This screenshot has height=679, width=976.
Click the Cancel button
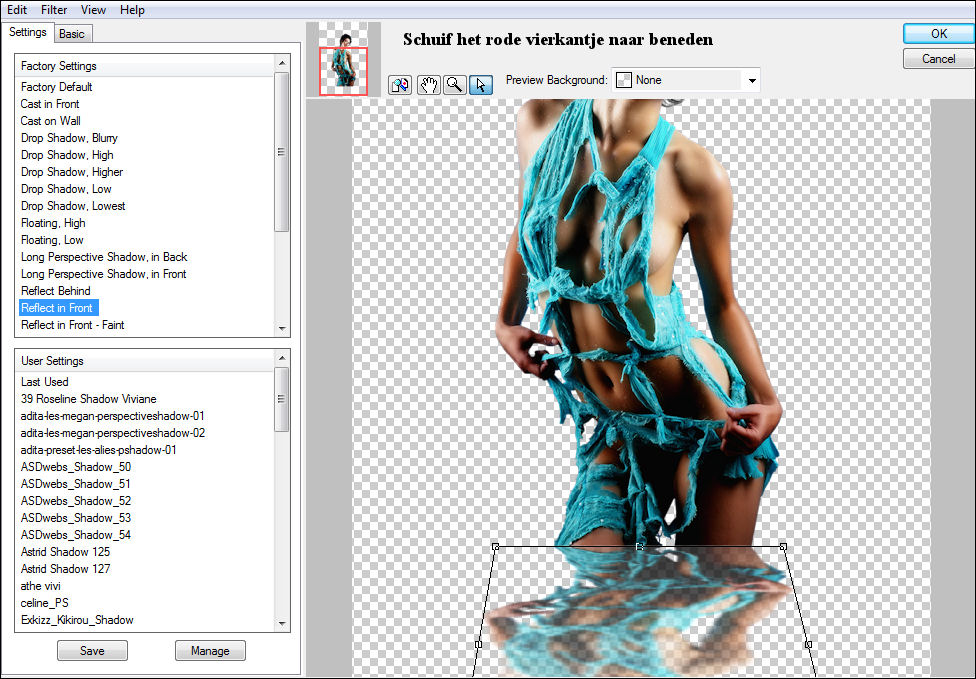click(x=939, y=59)
